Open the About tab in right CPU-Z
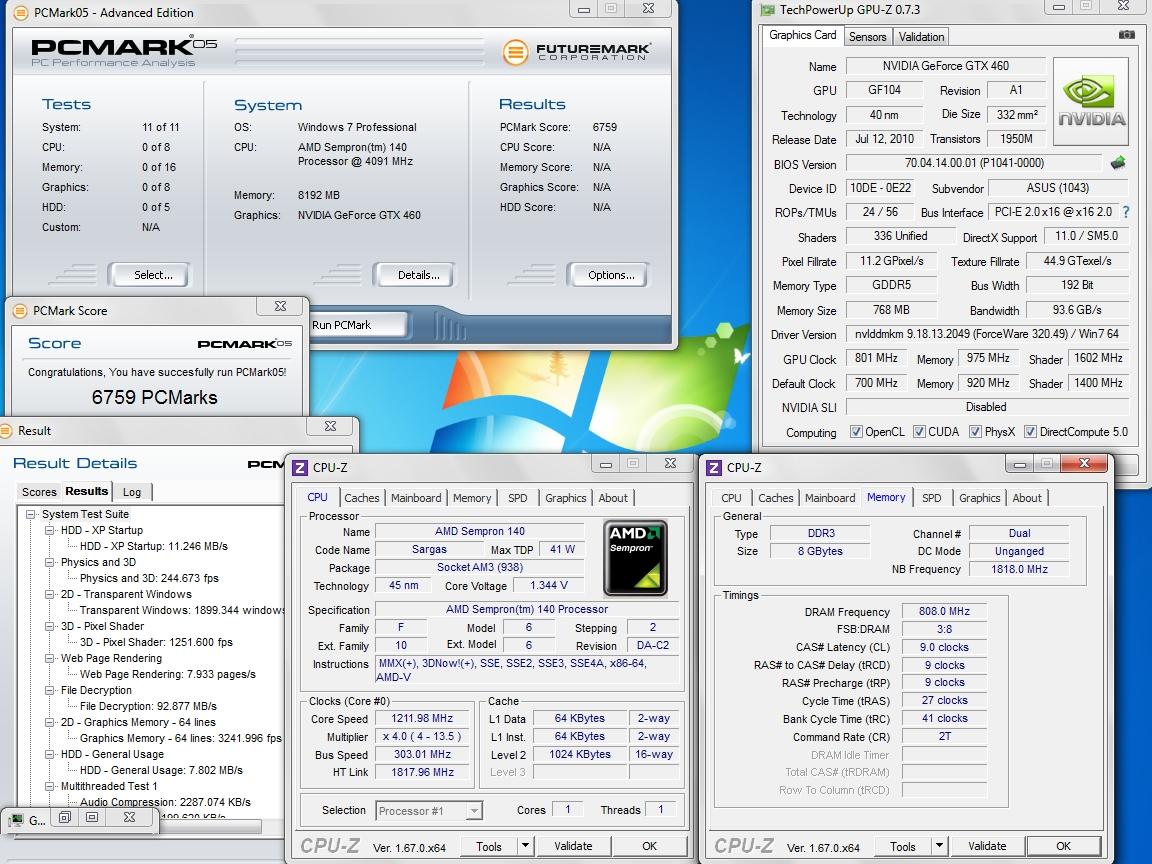This screenshot has height=864, width=1152. tap(1027, 498)
